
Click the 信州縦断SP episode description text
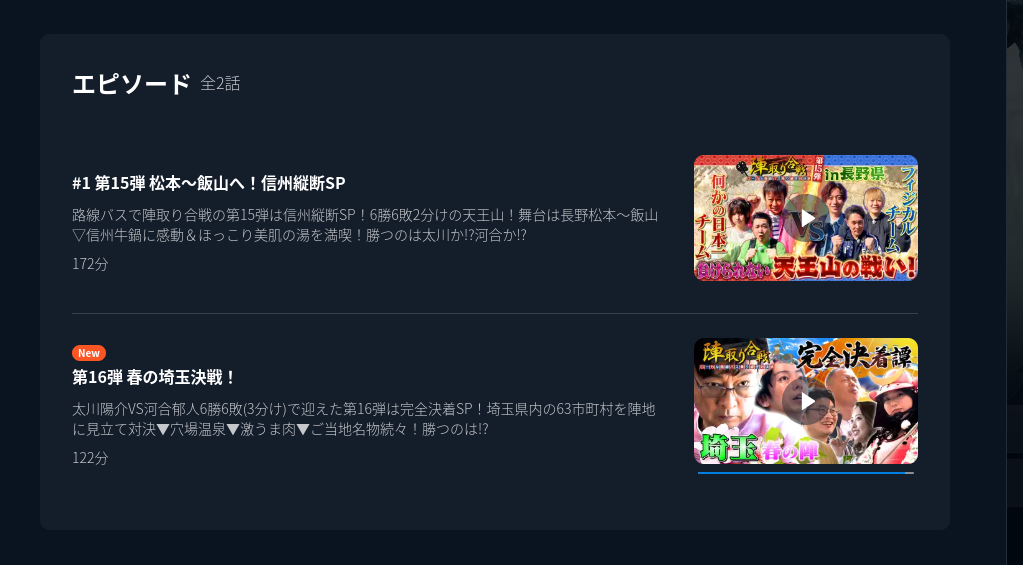point(365,225)
